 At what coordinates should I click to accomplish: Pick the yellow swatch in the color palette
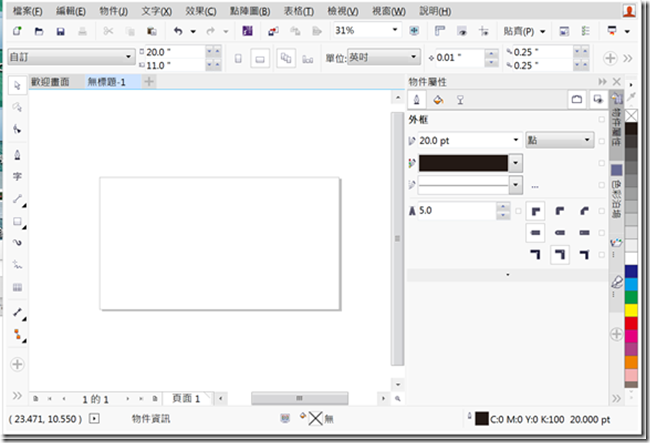coord(631,310)
